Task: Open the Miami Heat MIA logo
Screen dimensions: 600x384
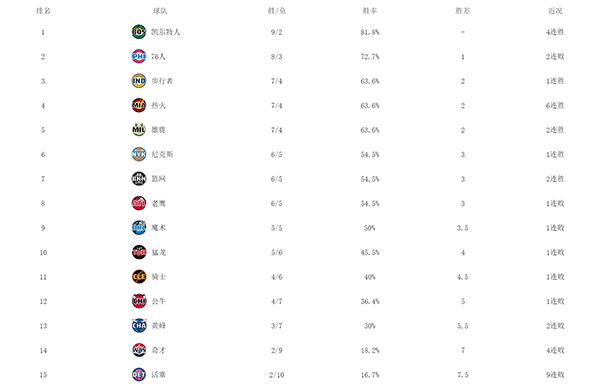Action: pyautogui.click(x=139, y=105)
